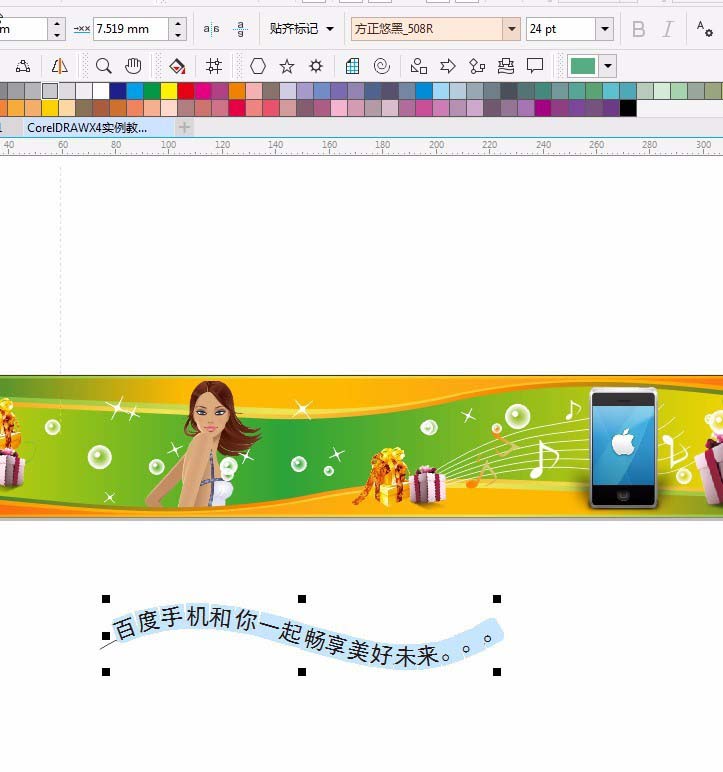Click the iPhone graphic in the banner
723x772 pixels.
[x=624, y=448]
